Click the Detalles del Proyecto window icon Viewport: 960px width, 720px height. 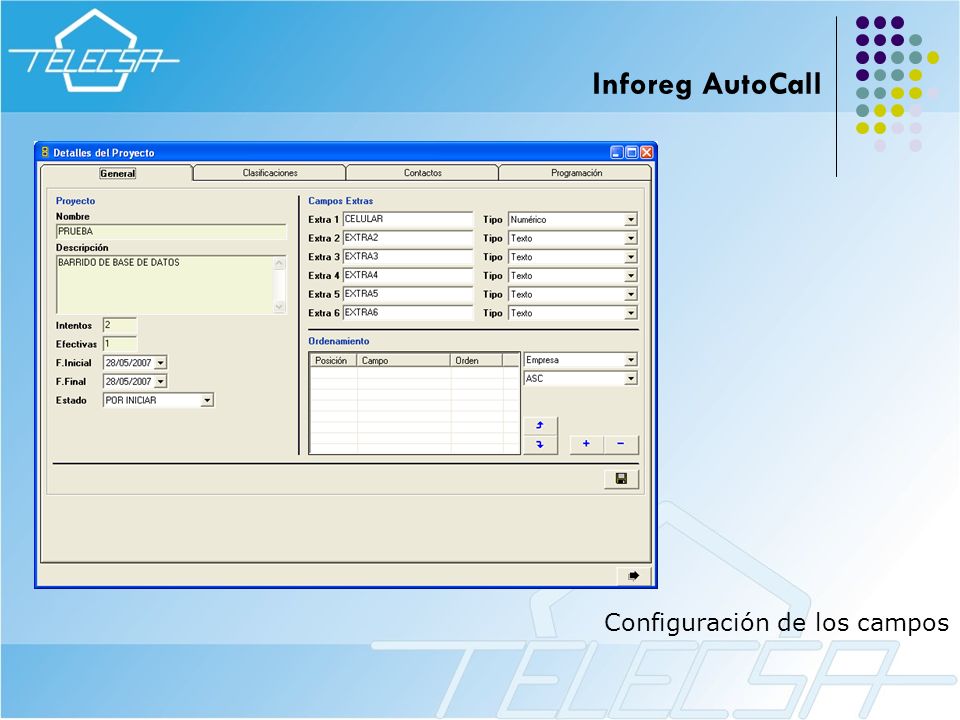45,152
